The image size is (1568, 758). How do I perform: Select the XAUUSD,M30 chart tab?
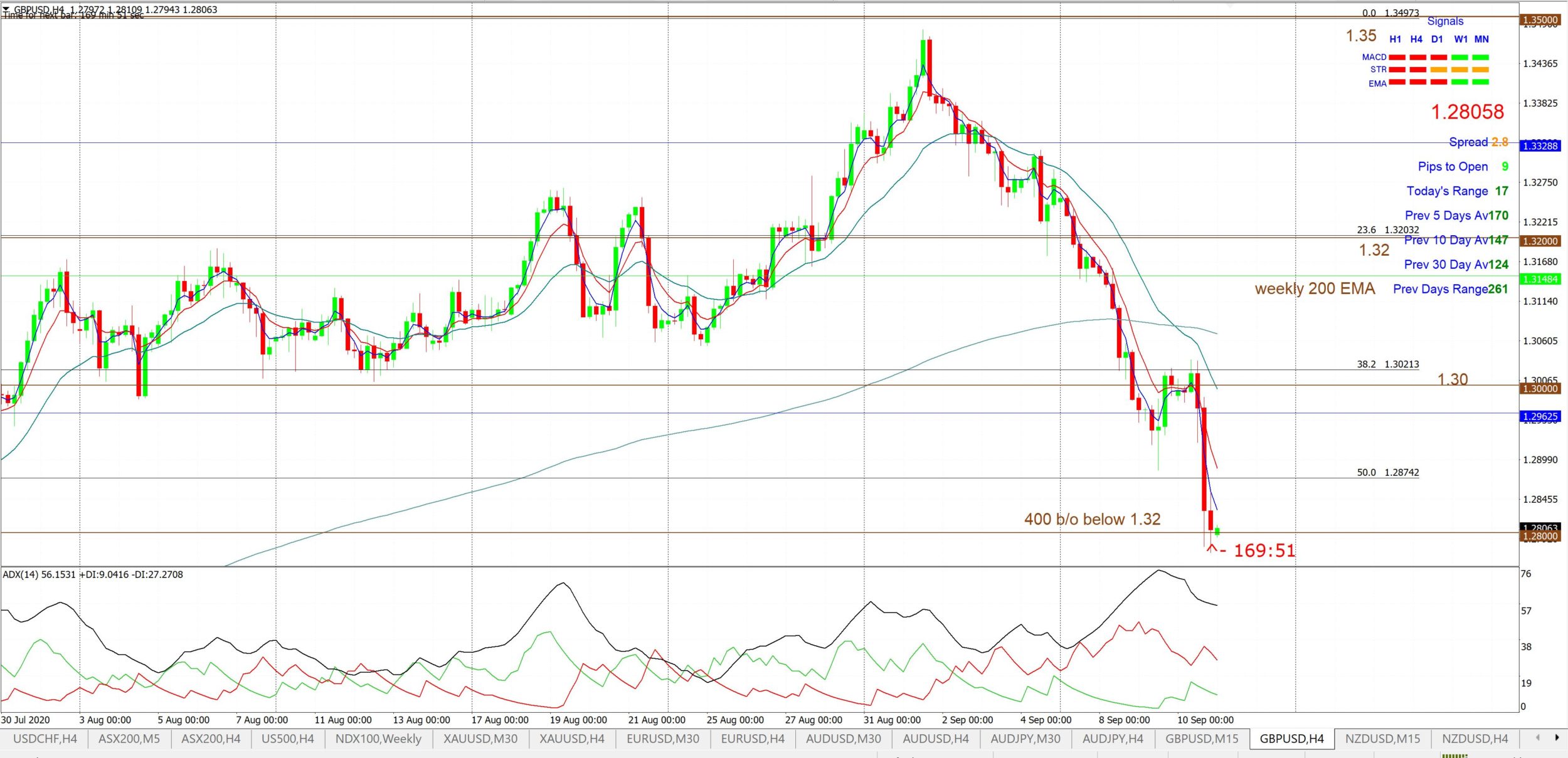point(480,739)
